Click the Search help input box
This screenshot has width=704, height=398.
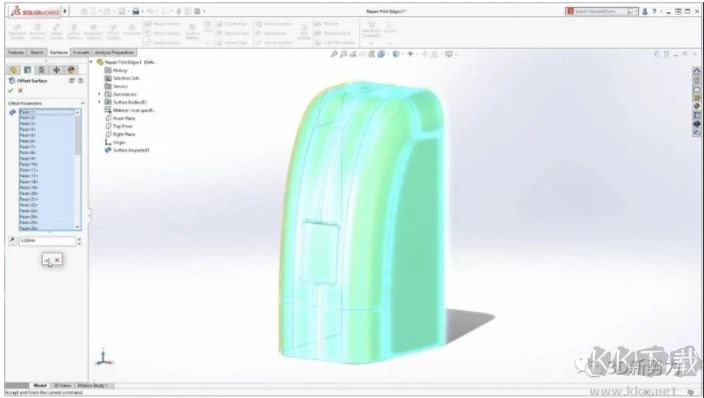(601, 11)
